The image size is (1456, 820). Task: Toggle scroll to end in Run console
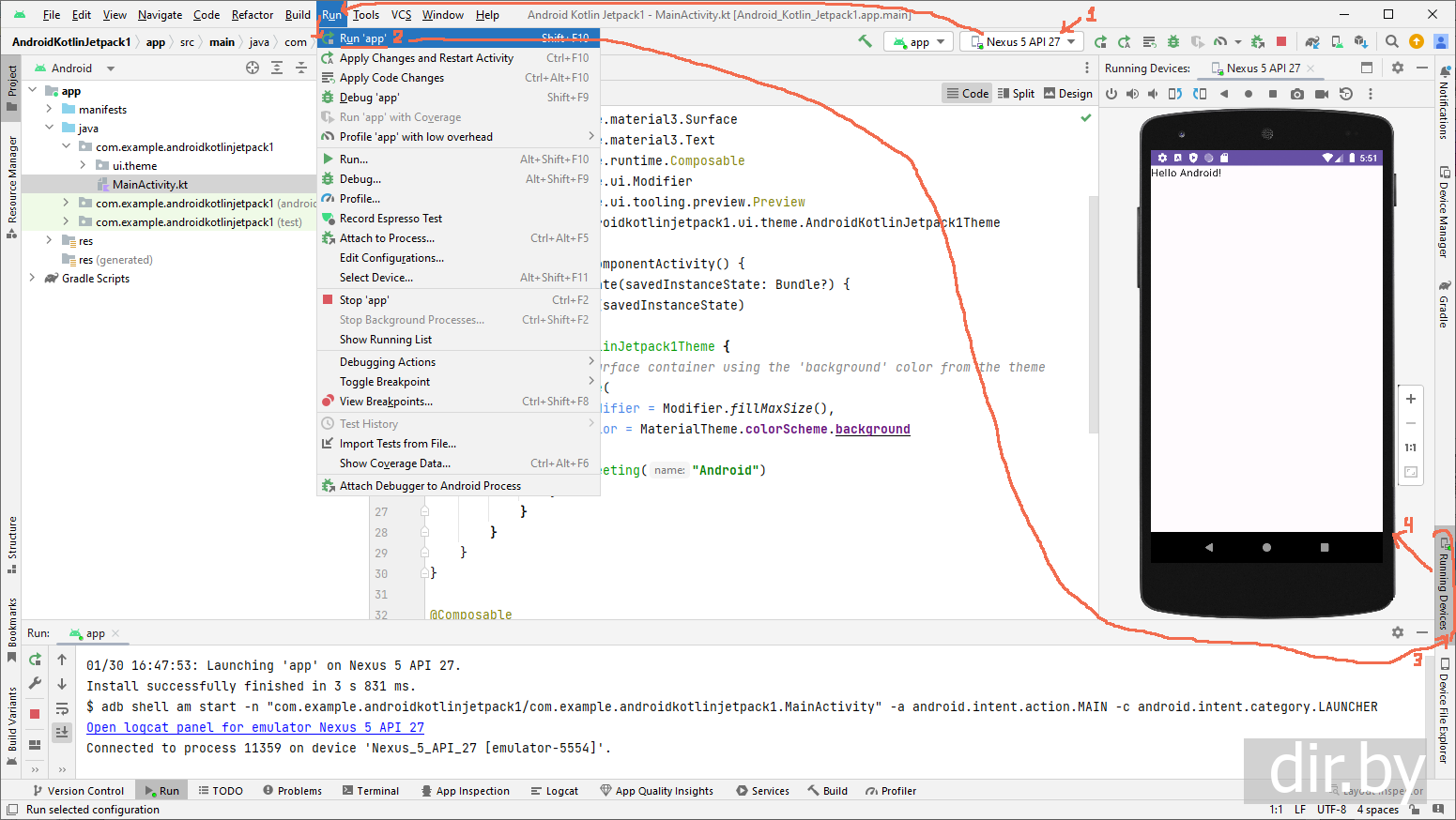(62, 732)
